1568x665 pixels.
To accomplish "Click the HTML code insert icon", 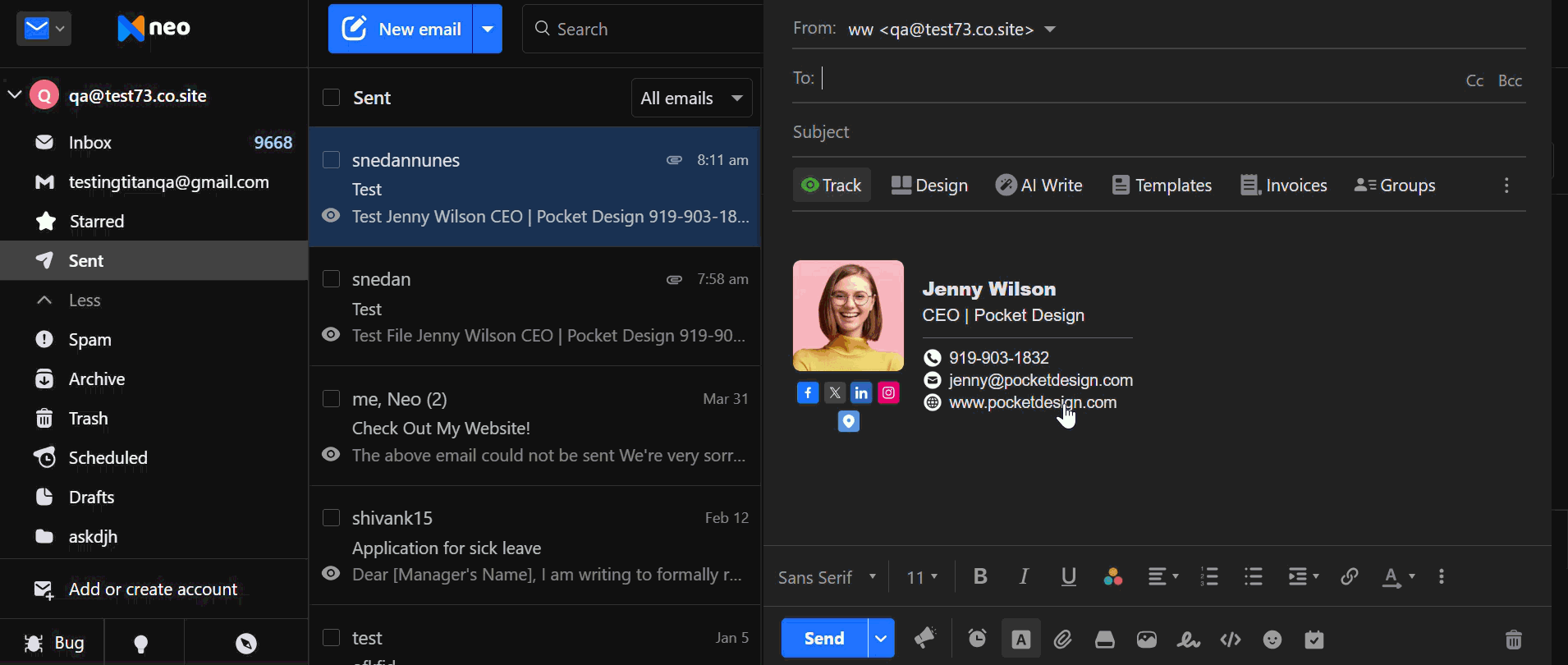I will 1231,639.
